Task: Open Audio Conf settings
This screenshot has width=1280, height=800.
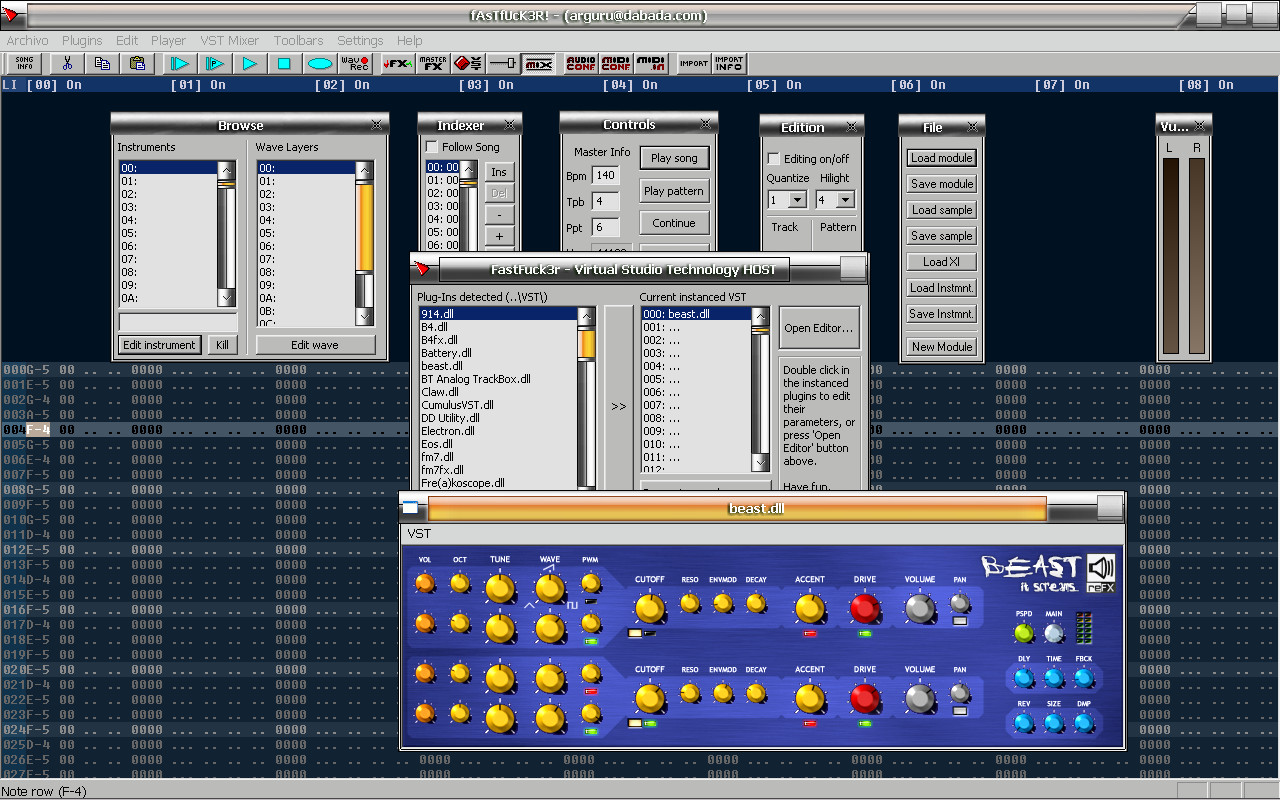Action: pyautogui.click(x=581, y=63)
